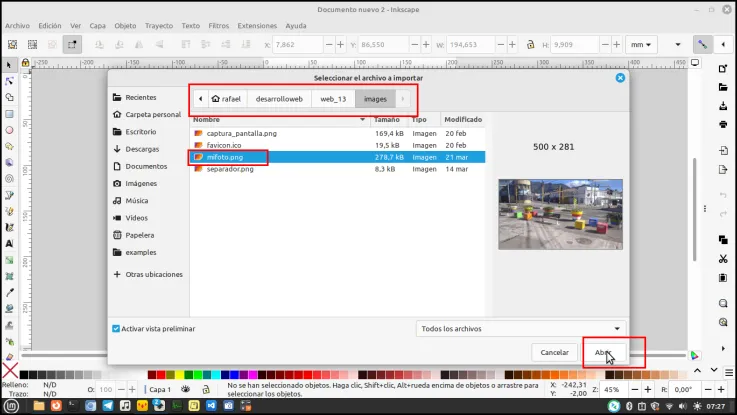Pick the circle/ellipse tool
This screenshot has height=415, width=737.
pyautogui.click(x=9, y=130)
